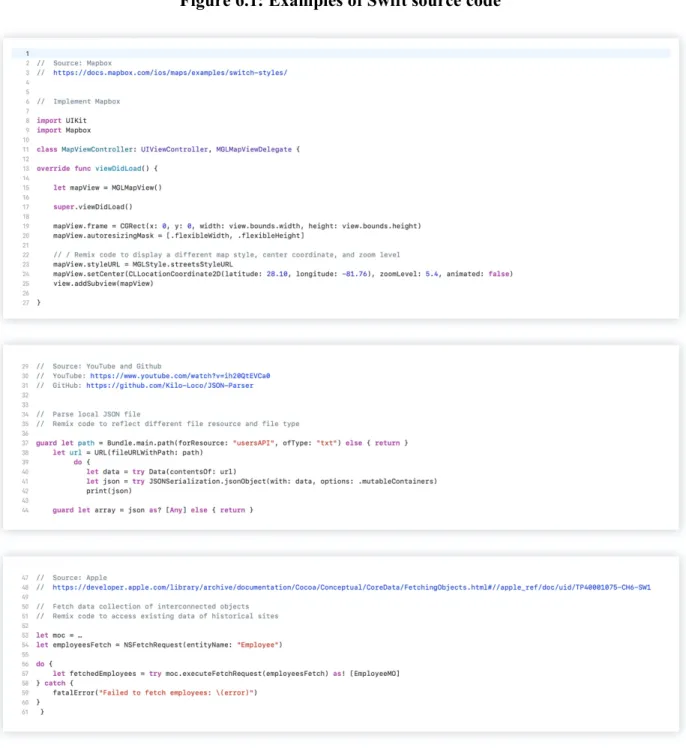The width and height of the screenshot is (686, 748).
Task: Click the Remix code historical sites comment
Action: 157,616
